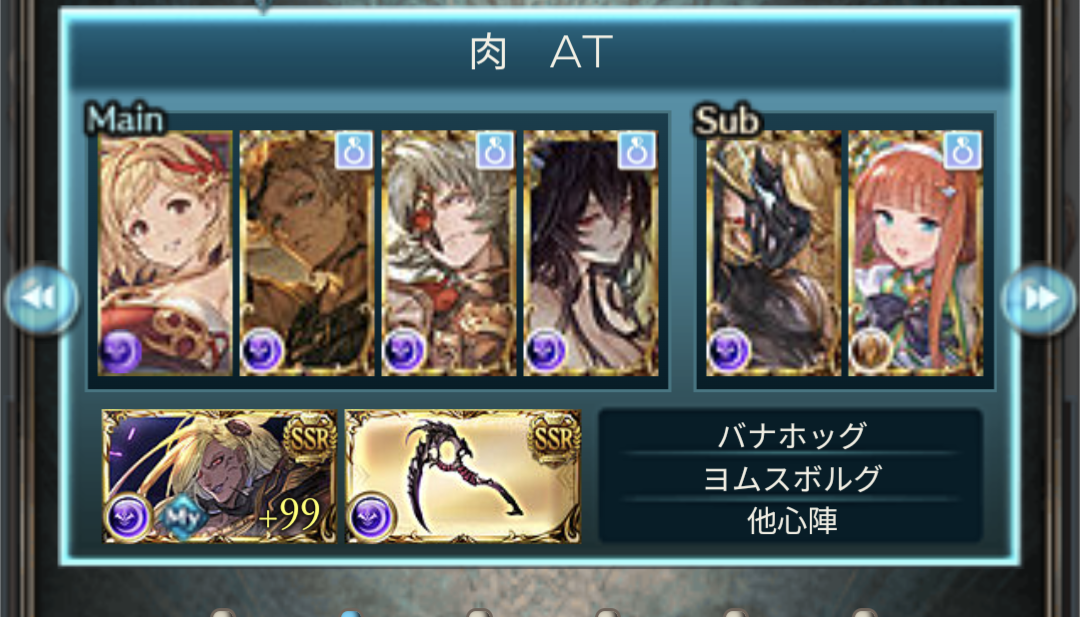The height and width of the screenshot is (617, 1080).
Task: Select the brown-haired second main character
Action: (x=307, y=253)
